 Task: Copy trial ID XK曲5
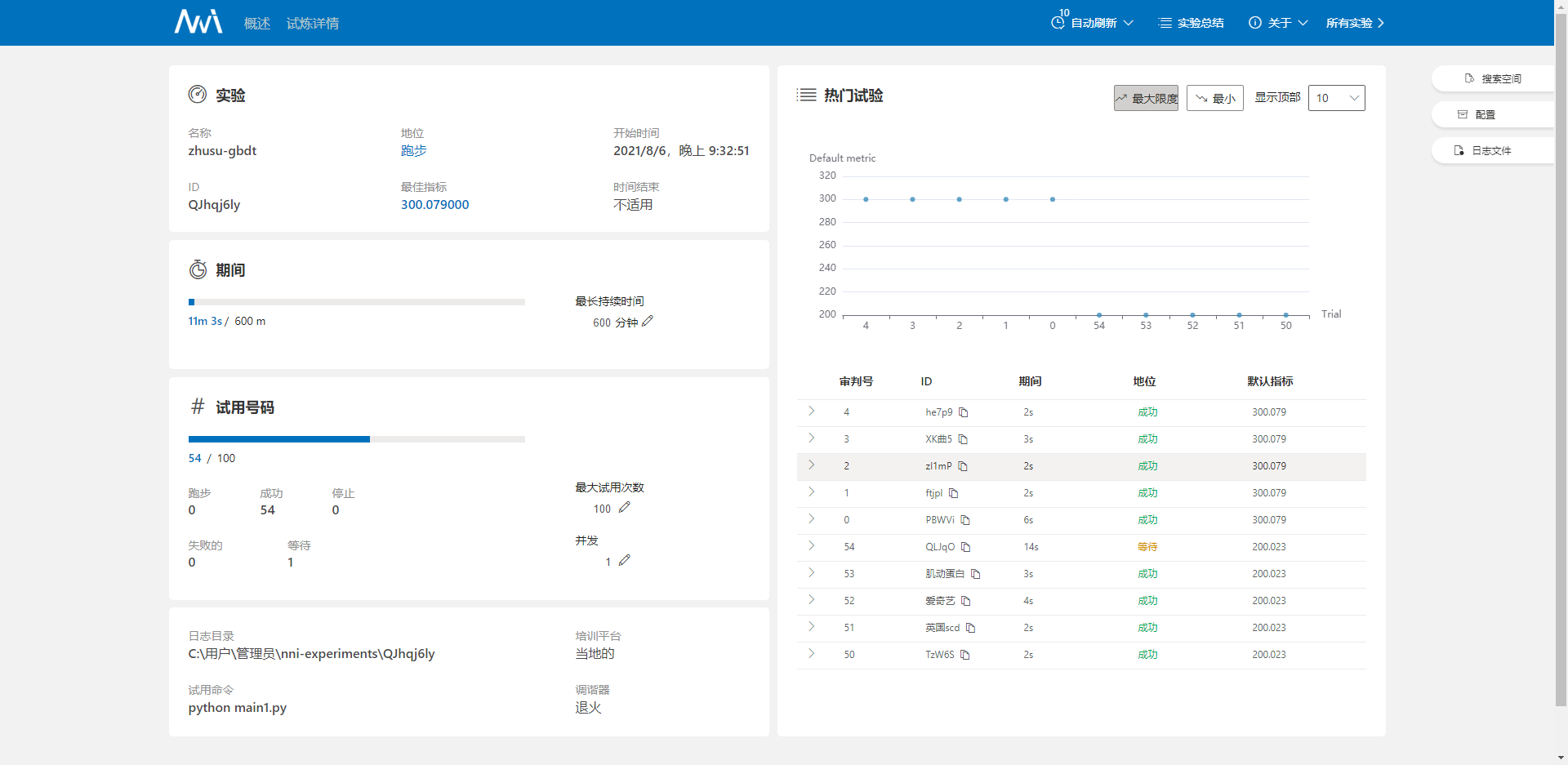pos(963,439)
